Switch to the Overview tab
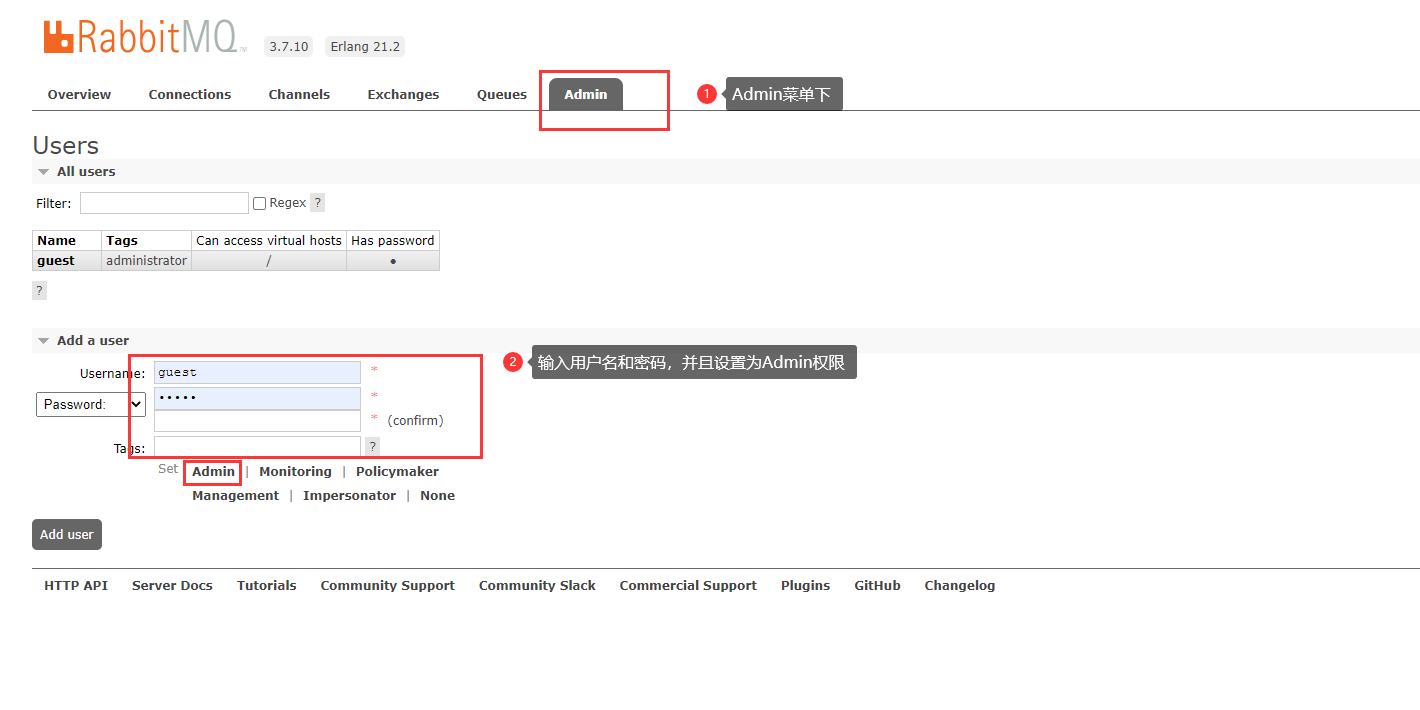This screenshot has height=710, width=1420. pyautogui.click(x=79, y=95)
